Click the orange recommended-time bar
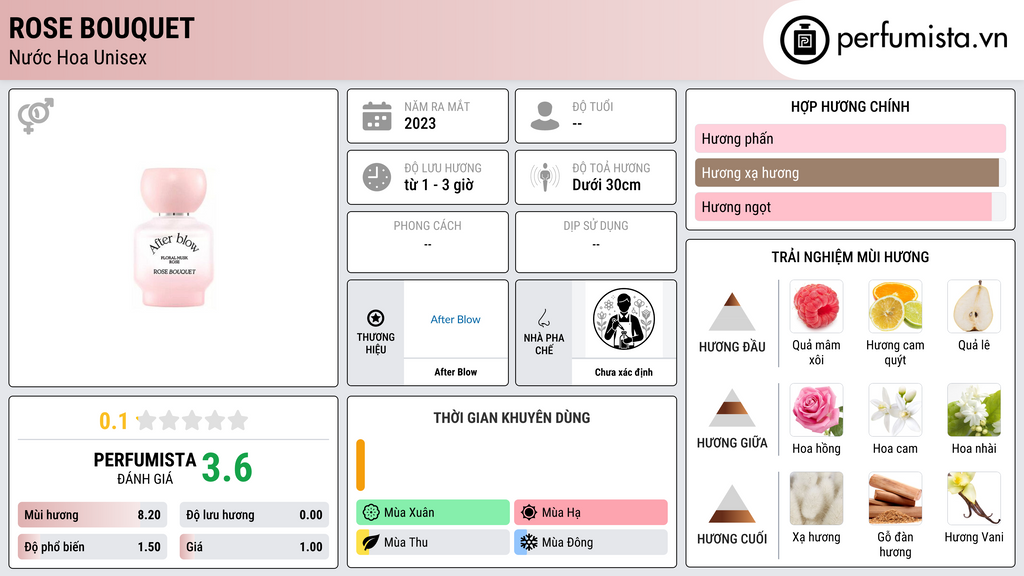 point(360,465)
